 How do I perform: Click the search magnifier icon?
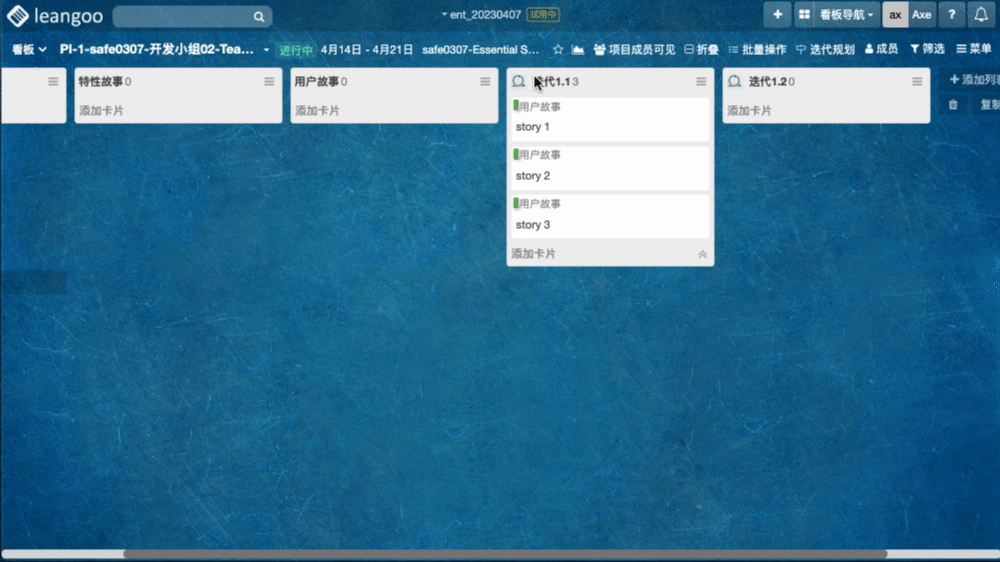pos(259,17)
